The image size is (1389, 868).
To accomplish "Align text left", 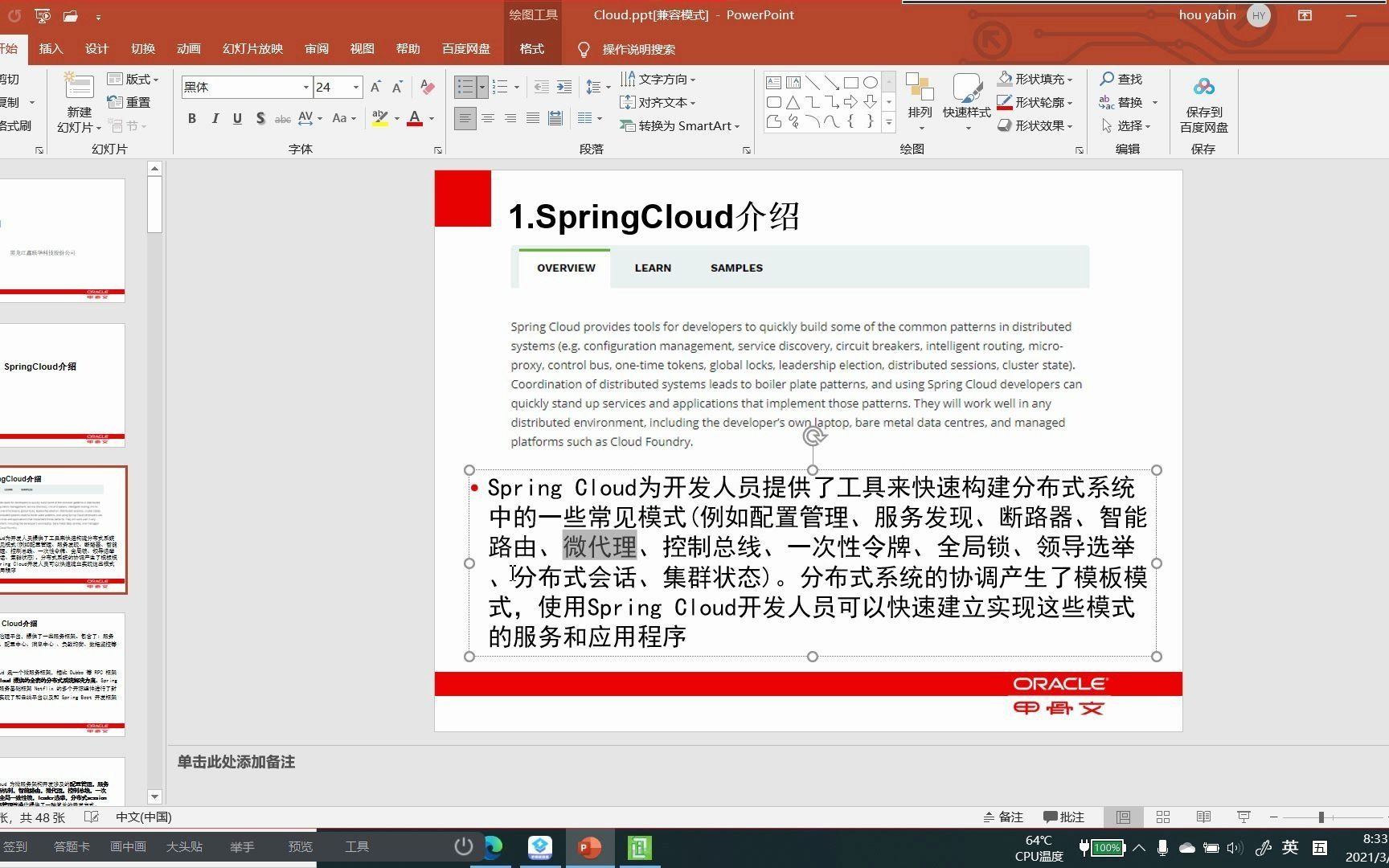I will [x=465, y=118].
